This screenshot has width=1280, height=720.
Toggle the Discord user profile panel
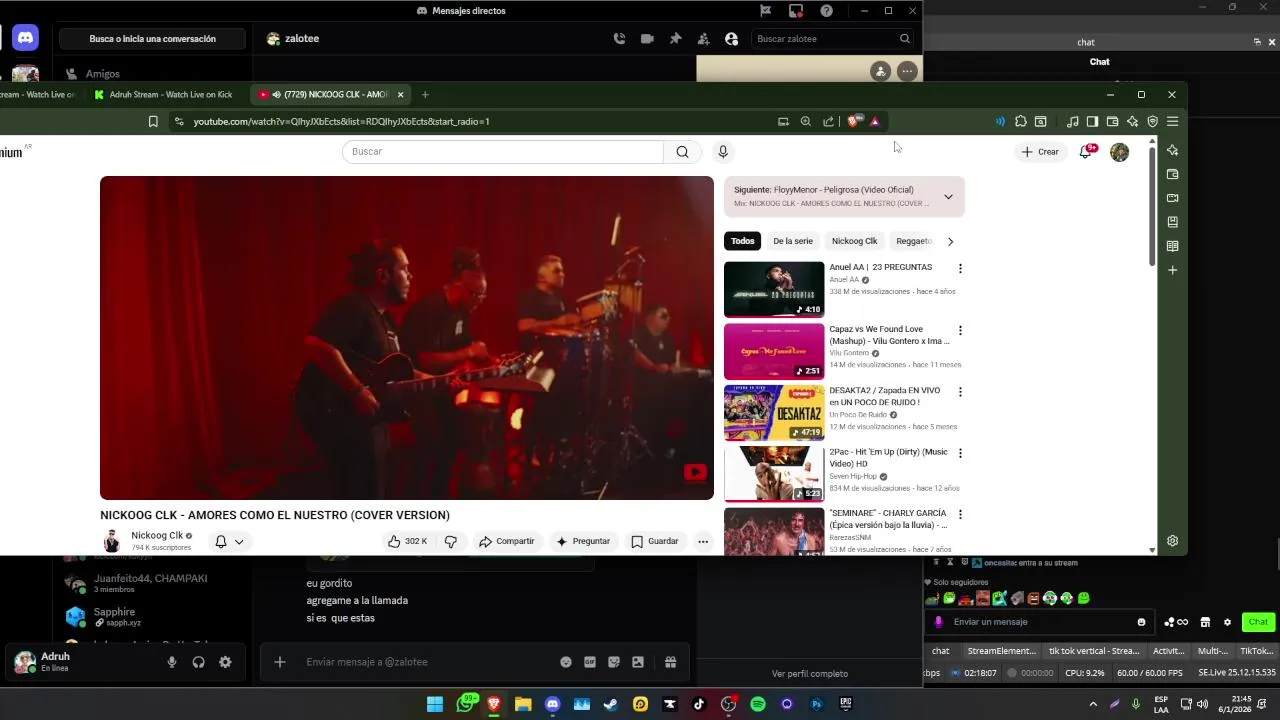tap(731, 39)
